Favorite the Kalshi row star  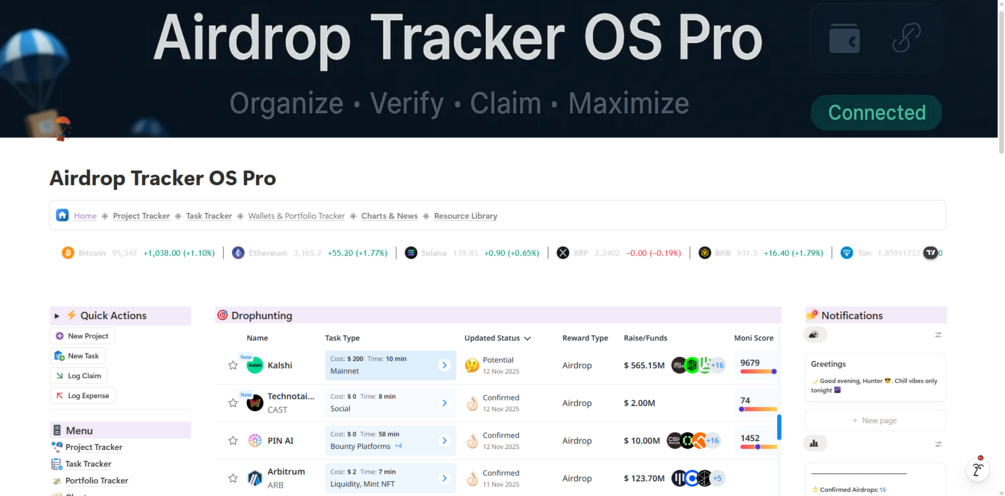click(233, 365)
